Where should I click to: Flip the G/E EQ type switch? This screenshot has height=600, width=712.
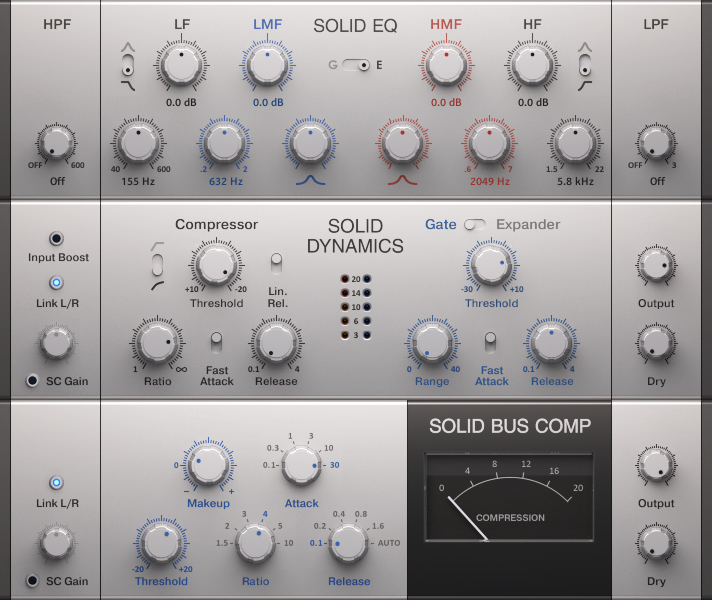(x=356, y=65)
